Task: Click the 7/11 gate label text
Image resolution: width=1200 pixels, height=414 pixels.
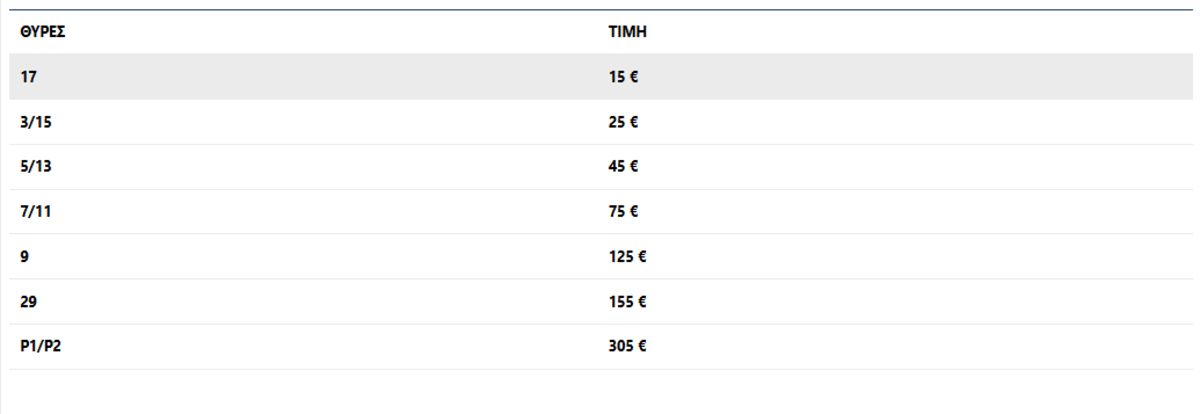Action: 35,212
